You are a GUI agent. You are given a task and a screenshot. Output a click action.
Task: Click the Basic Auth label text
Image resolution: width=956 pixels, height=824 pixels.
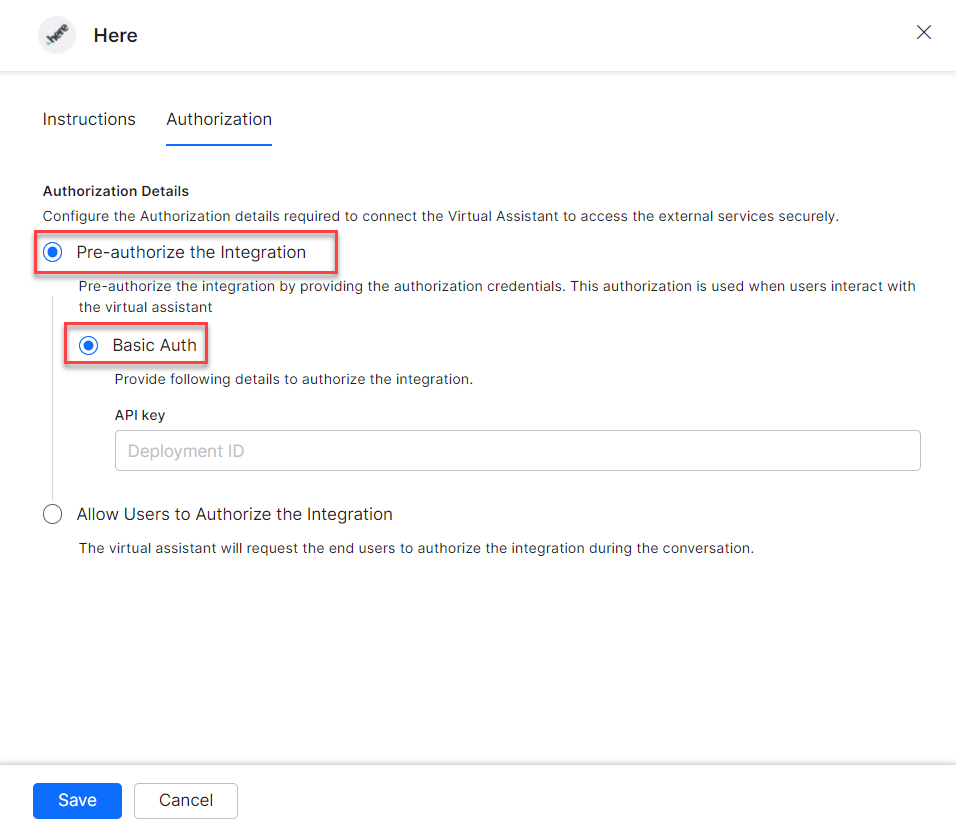point(154,345)
